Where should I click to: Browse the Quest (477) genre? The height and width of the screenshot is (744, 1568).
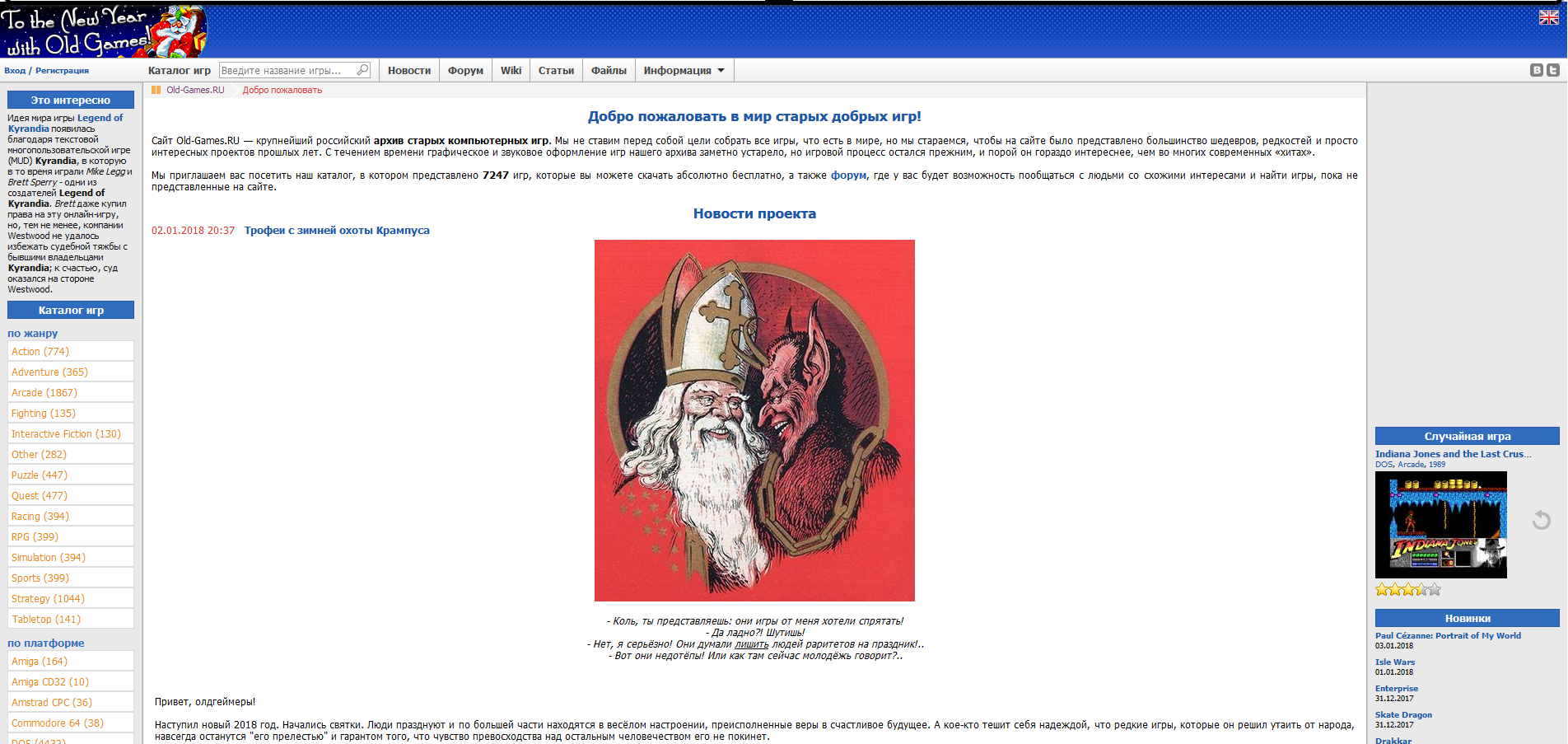pyautogui.click(x=71, y=495)
